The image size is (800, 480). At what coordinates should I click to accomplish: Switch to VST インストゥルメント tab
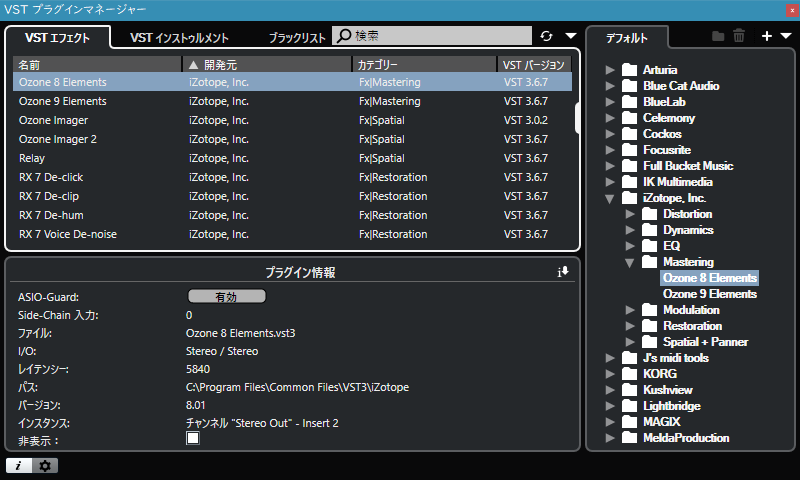[179, 38]
